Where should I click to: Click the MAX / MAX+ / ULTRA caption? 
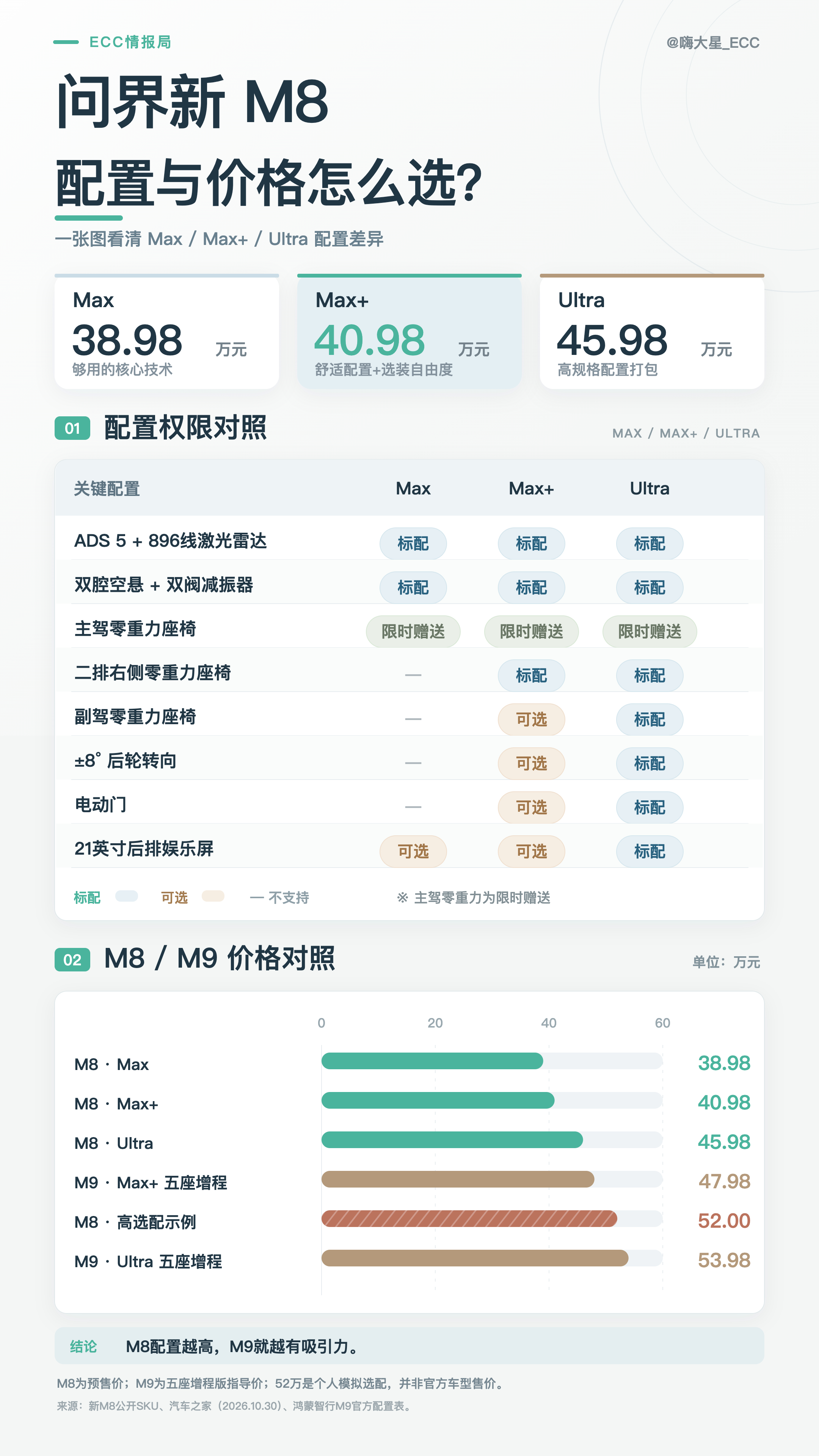686,433
